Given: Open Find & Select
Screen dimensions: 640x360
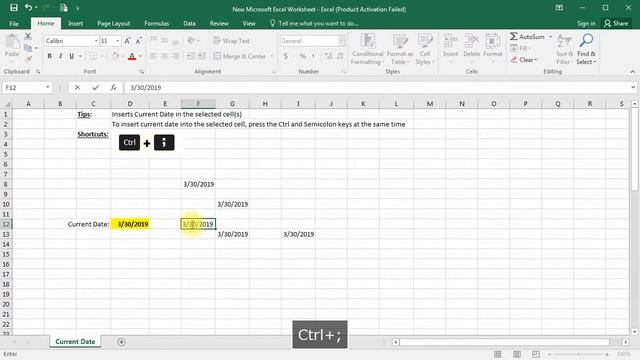Looking at the screenshot, I should click(x=587, y=49).
